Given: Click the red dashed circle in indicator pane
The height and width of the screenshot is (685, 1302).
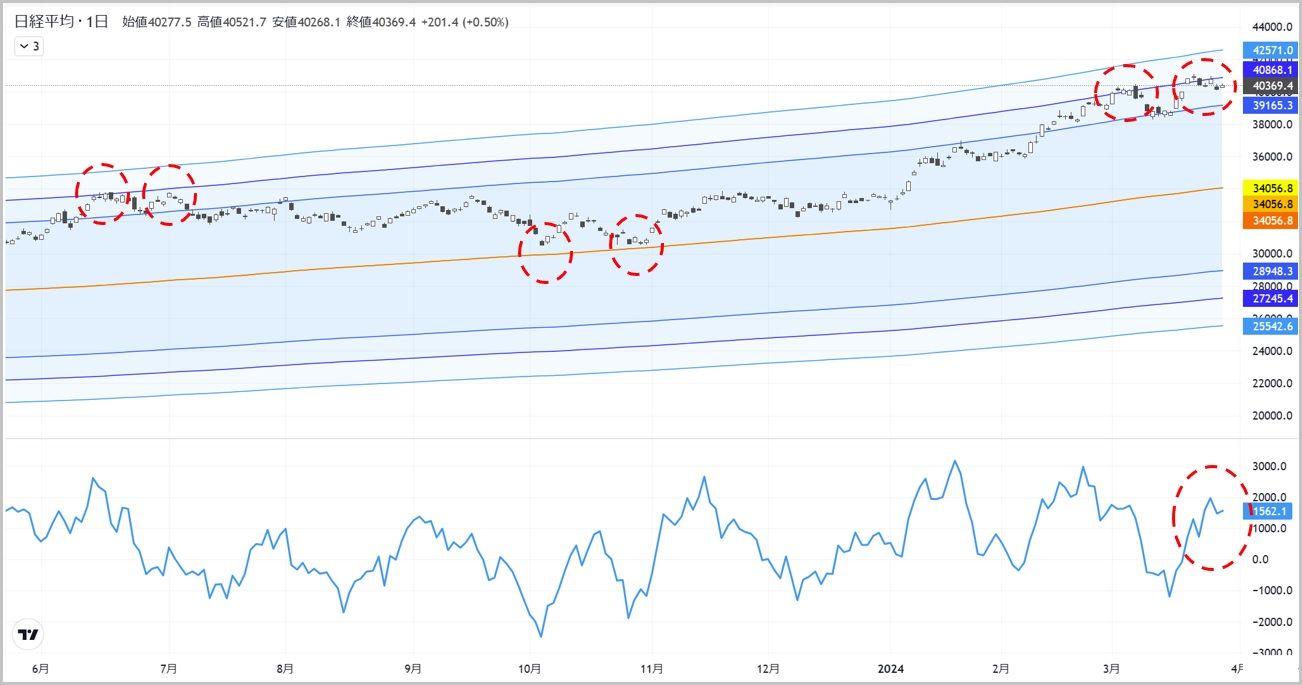Looking at the screenshot, I should [1211, 517].
